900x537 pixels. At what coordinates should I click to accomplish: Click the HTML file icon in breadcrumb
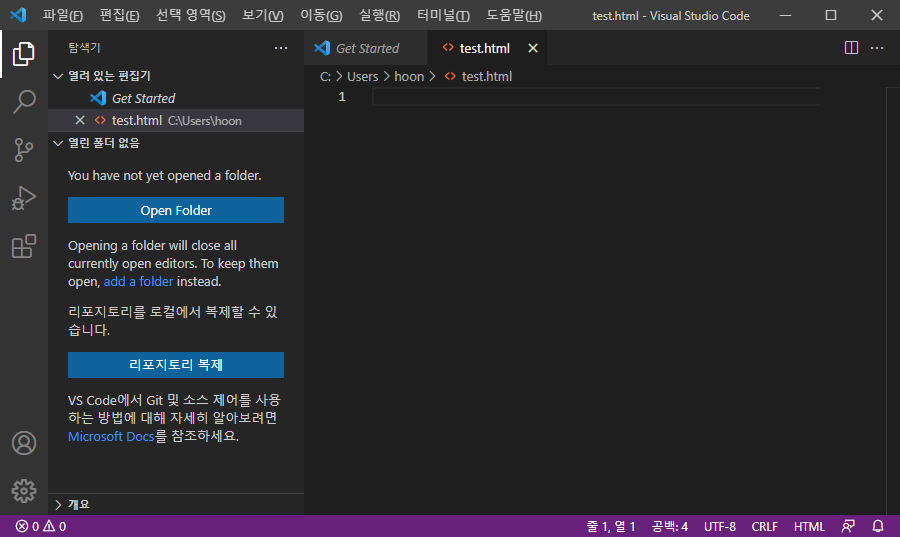pos(450,76)
